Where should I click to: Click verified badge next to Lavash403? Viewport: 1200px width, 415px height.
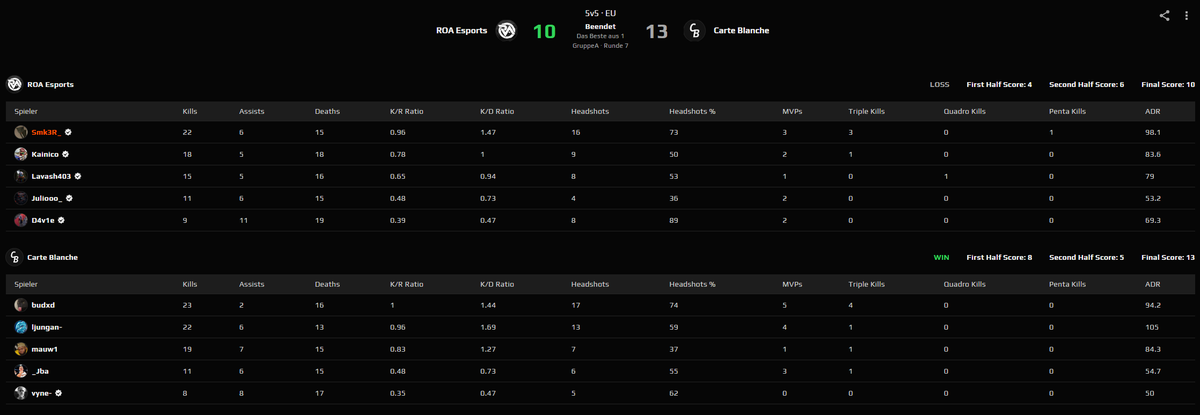tap(78, 176)
